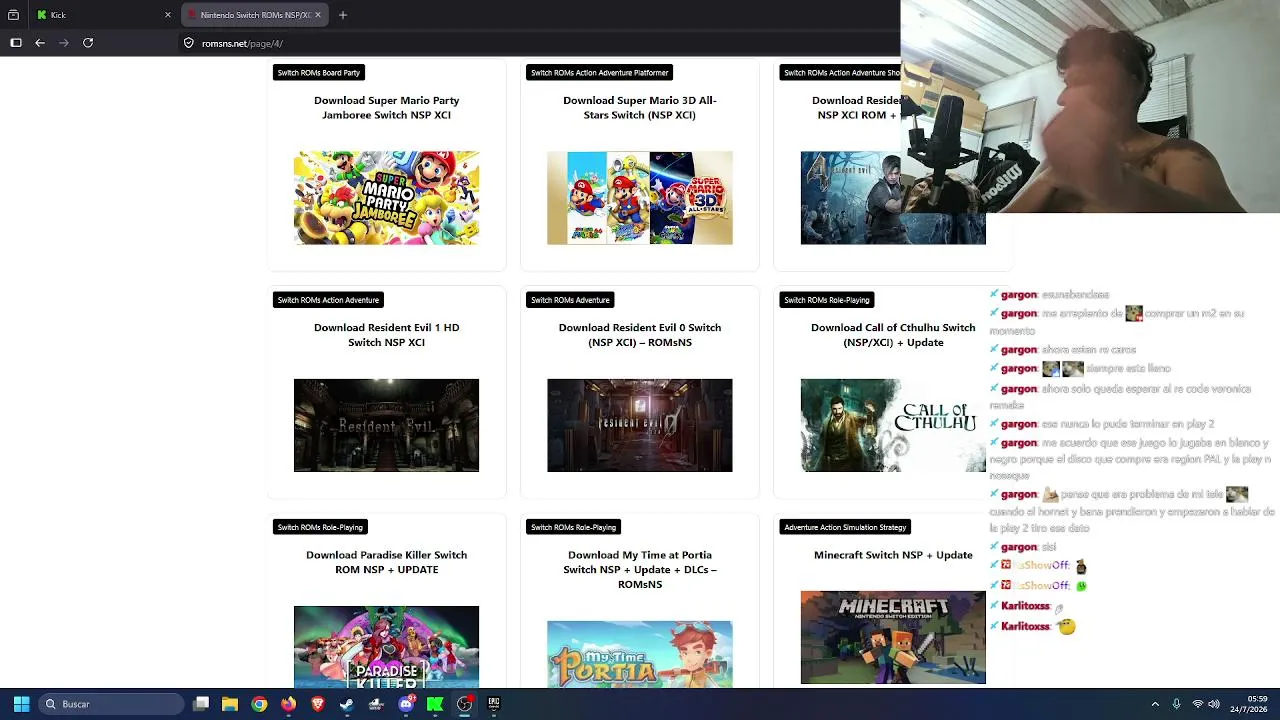
Task: Close the Kick tab
Action: pos(168,15)
